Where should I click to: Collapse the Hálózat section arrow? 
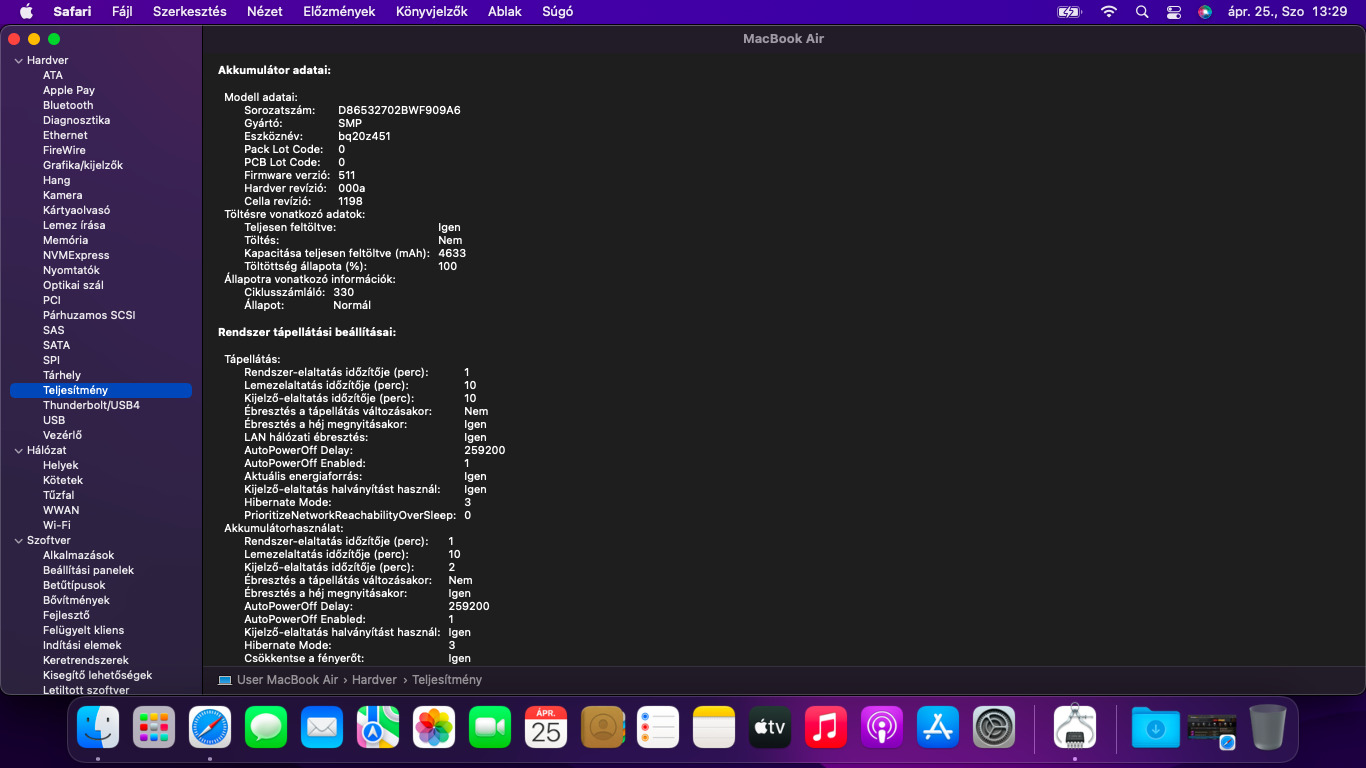coord(17,450)
